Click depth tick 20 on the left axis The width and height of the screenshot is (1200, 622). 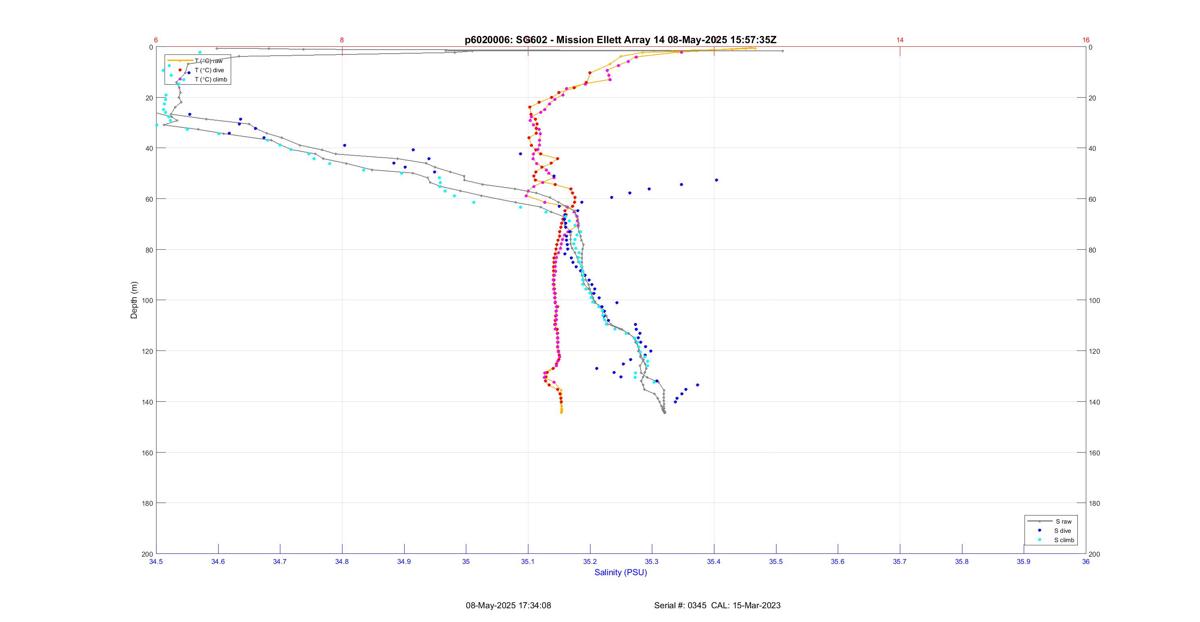[148, 98]
